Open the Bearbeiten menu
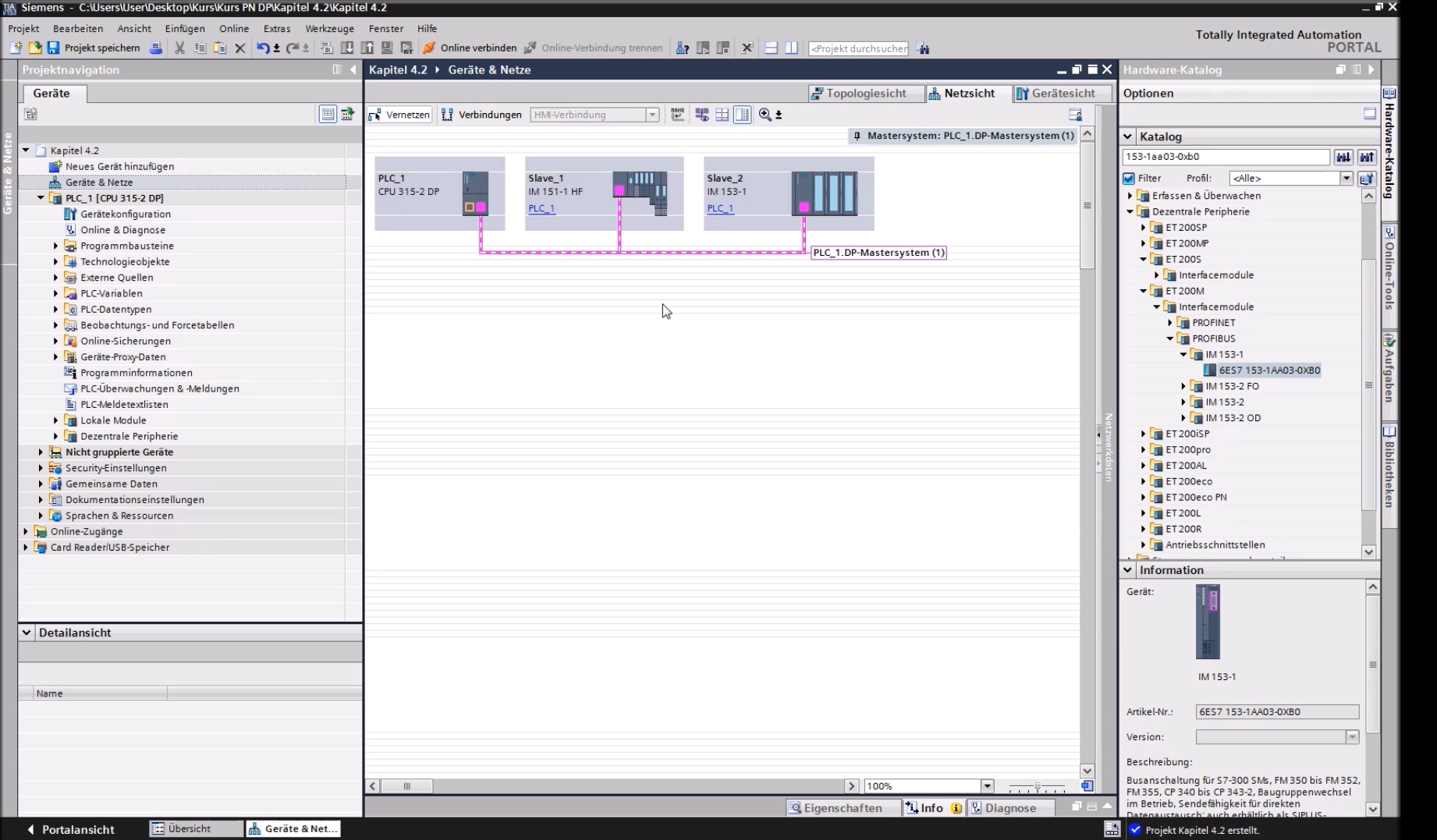Image resolution: width=1437 pixels, height=840 pixels. tap(78, 28)
